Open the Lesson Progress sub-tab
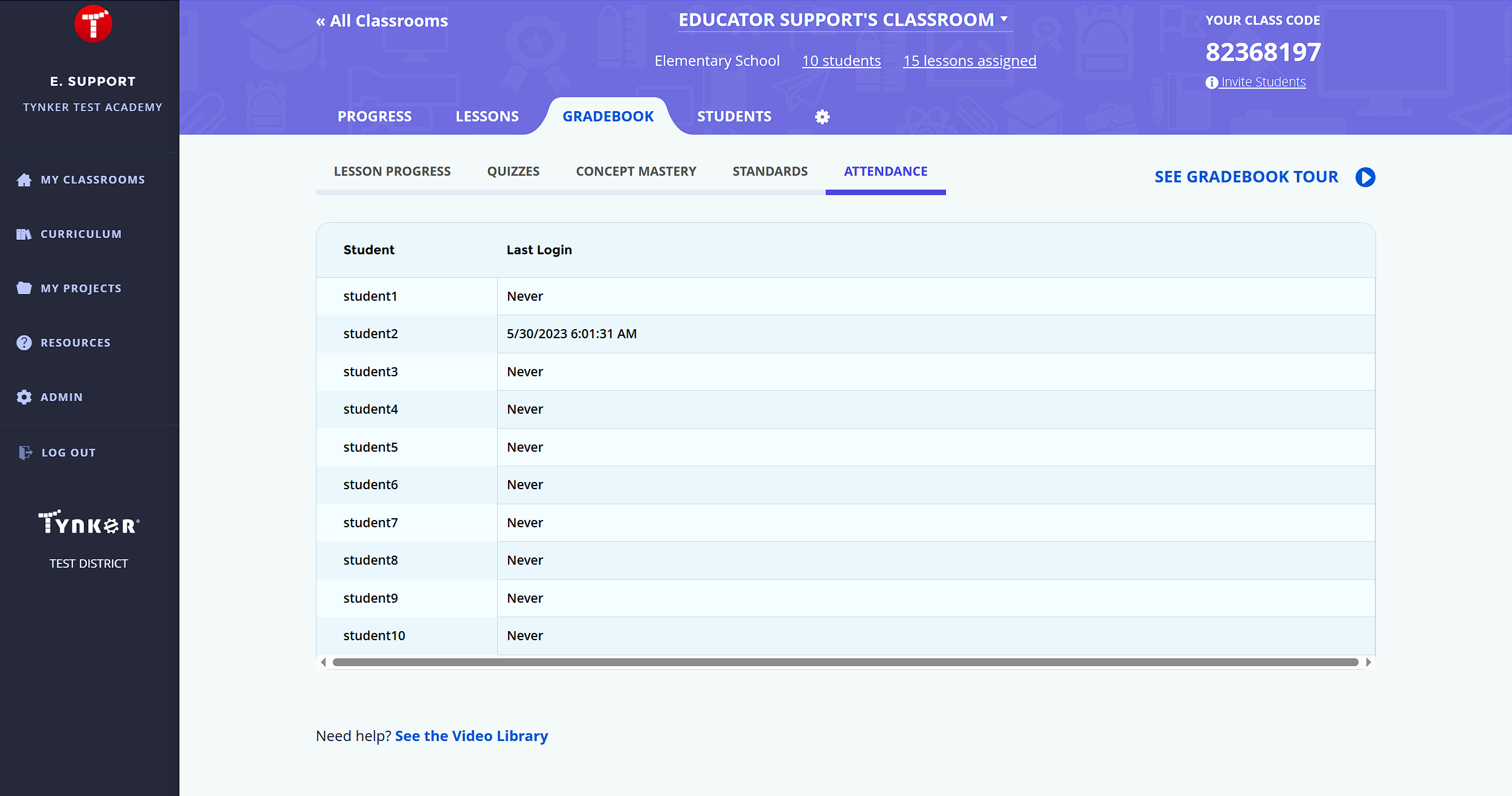 point(392,172)
